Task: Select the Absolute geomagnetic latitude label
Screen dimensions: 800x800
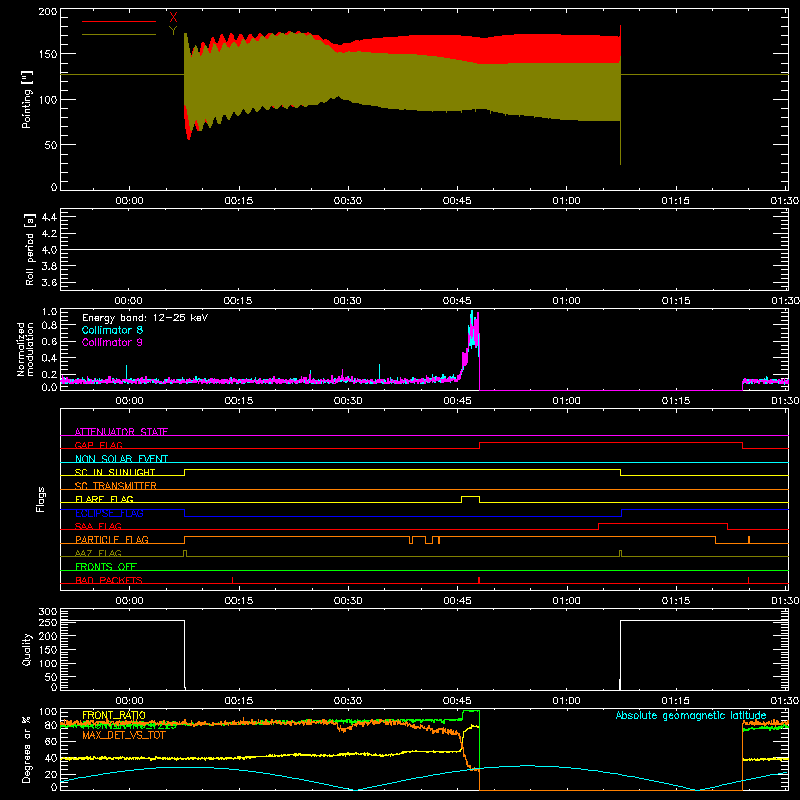Action: [691, 715]
